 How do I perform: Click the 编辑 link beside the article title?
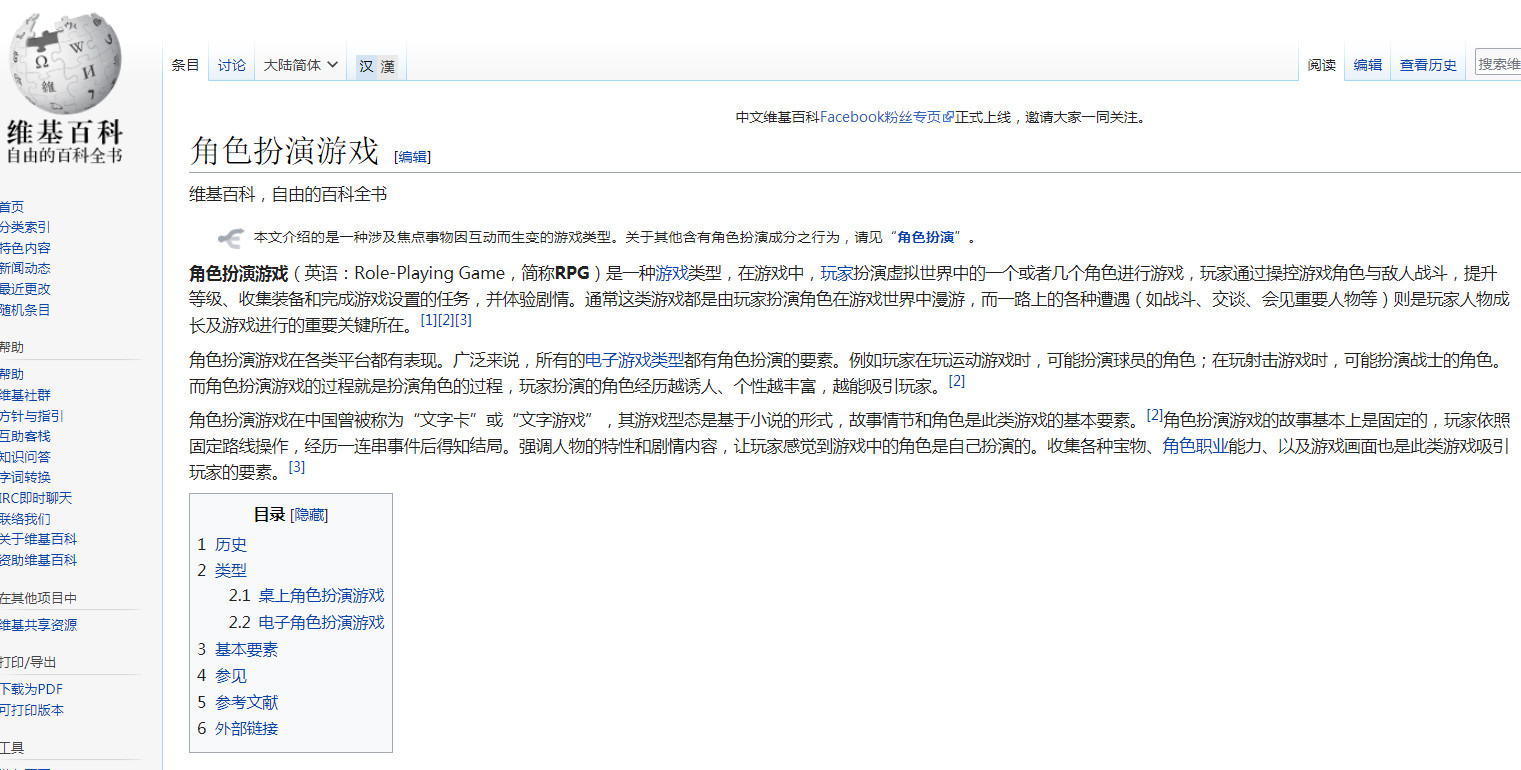(x=413, y=157)
